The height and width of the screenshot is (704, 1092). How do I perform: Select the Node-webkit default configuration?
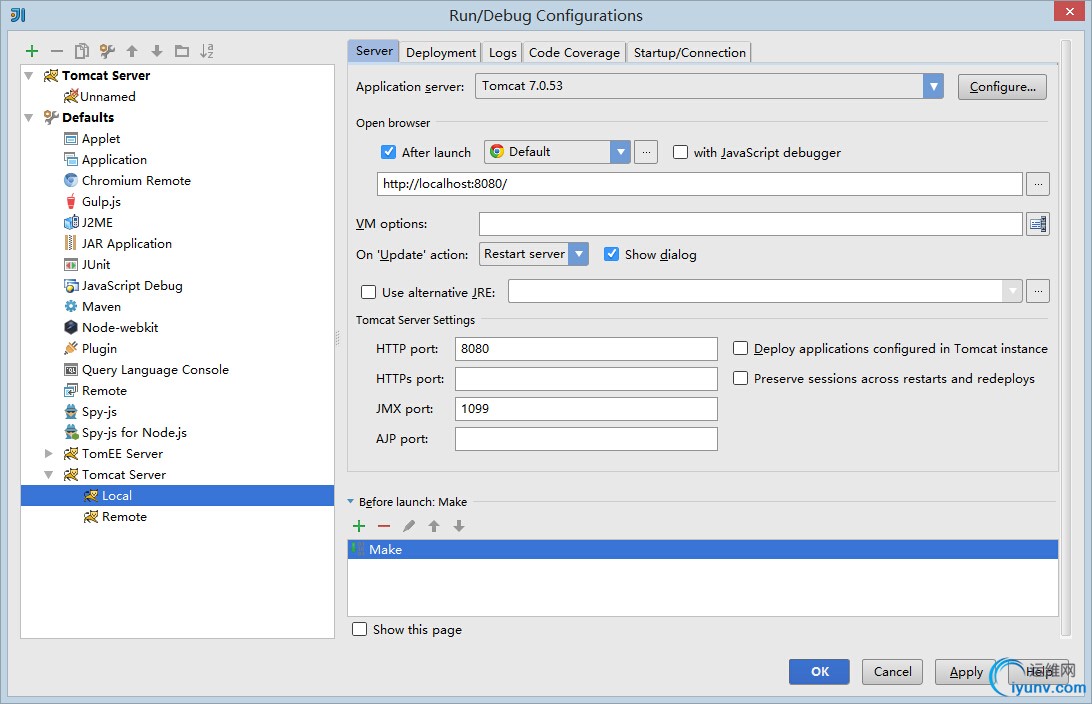click(120, 327)
